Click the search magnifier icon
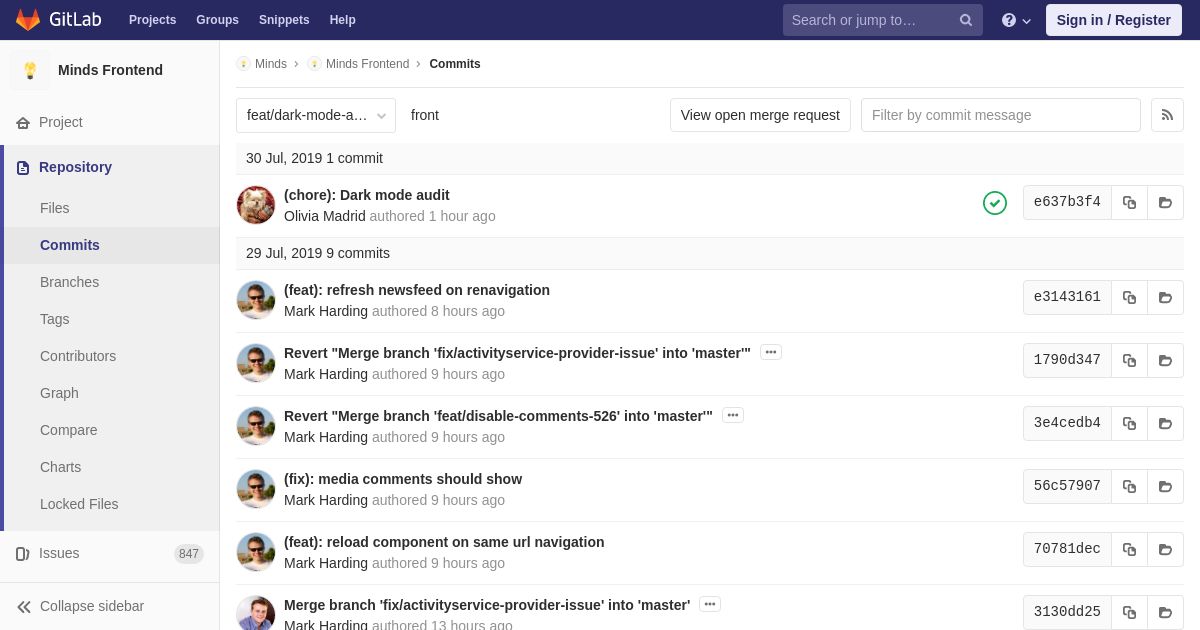The image size is (1200, 630). coord(965,20)
